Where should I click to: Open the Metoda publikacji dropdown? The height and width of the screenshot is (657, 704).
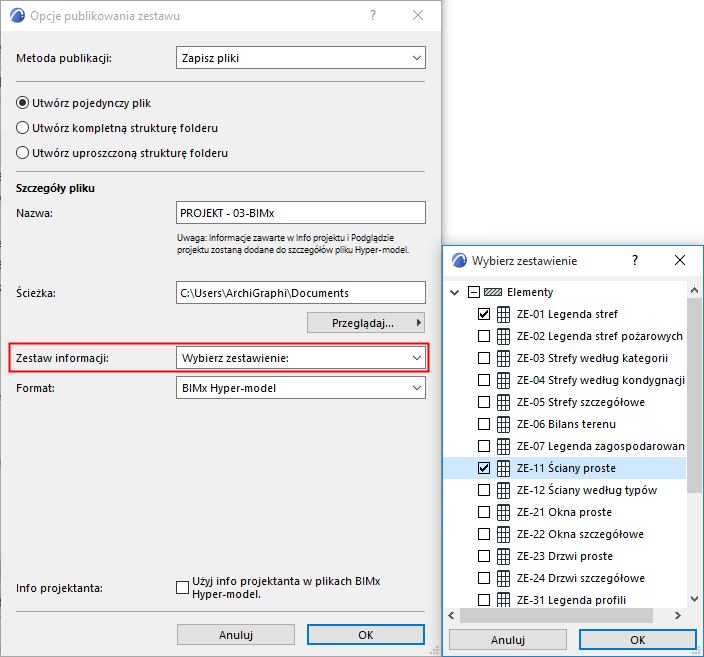[301, 58]
